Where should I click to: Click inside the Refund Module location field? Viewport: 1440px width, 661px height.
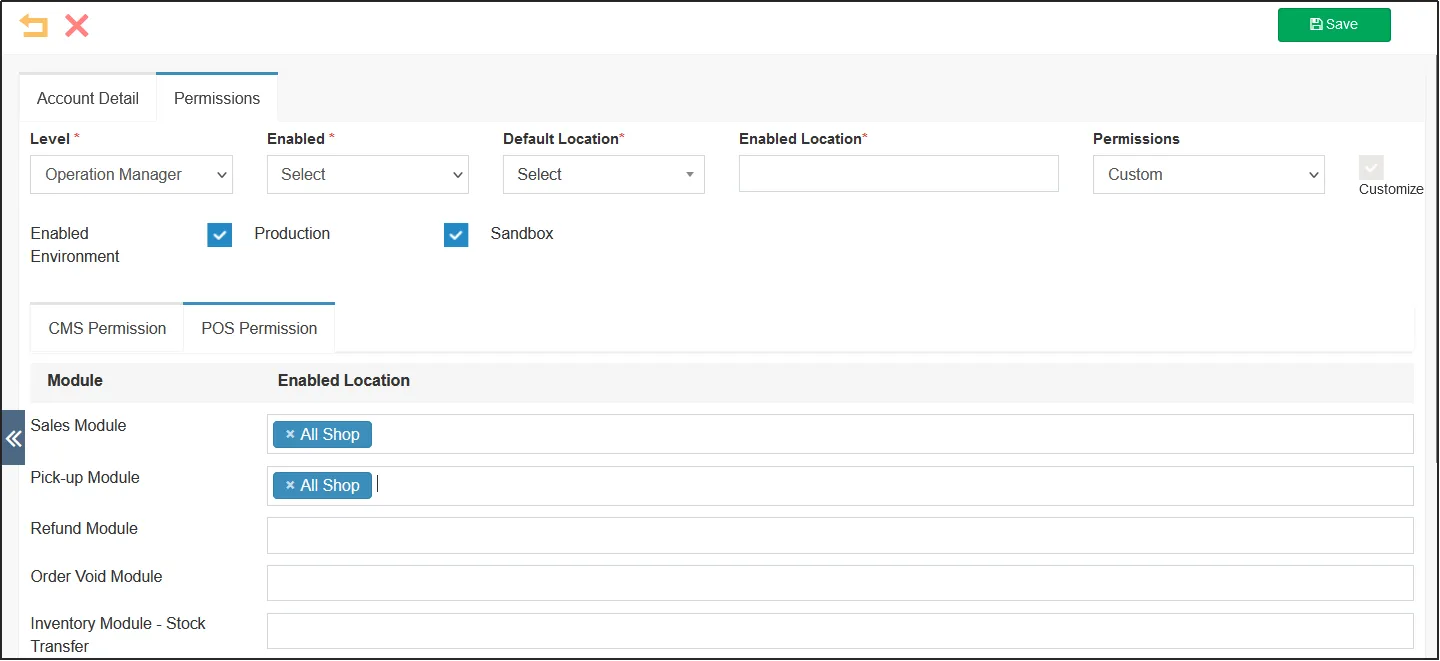840,535
